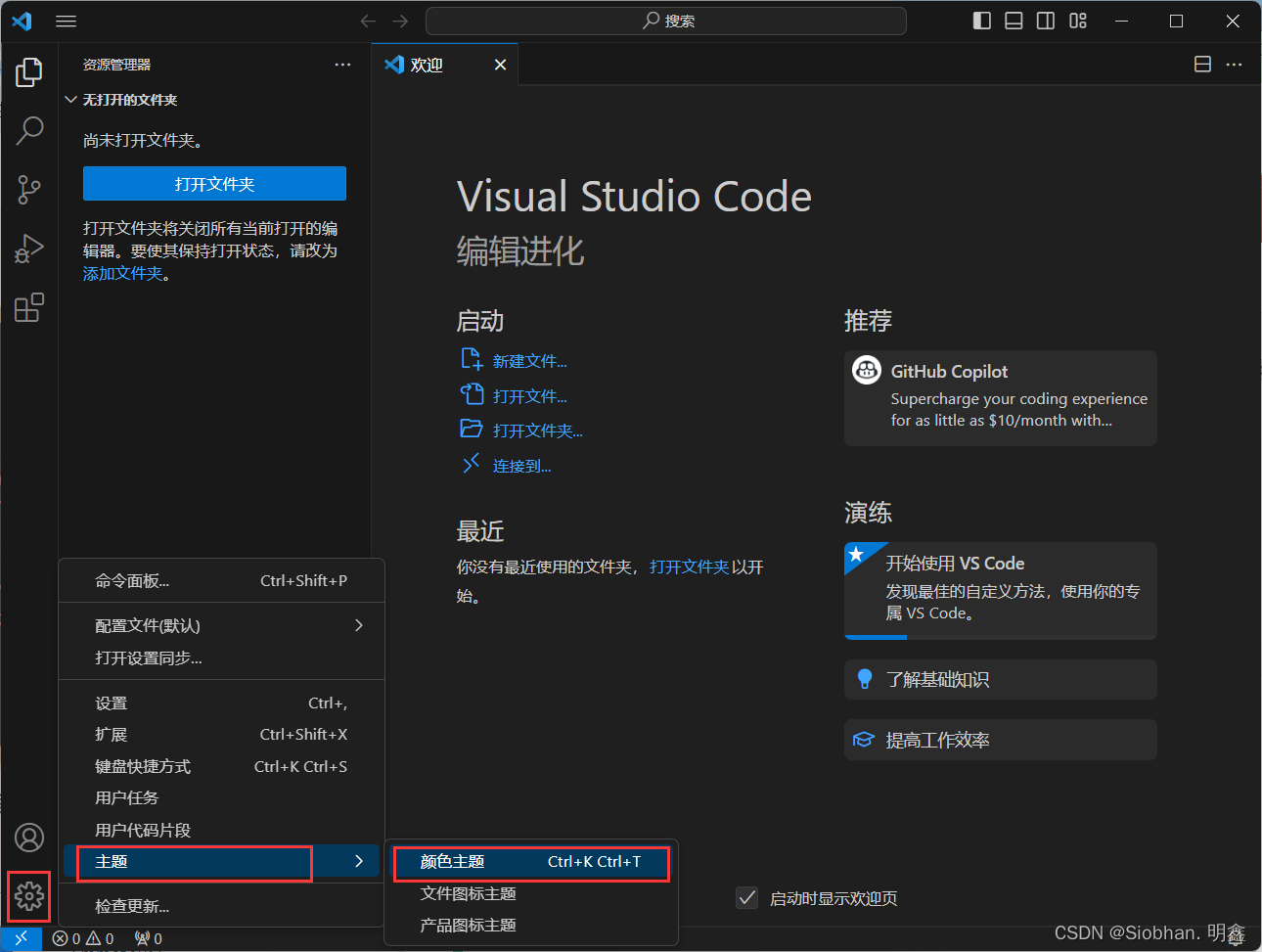The width and height of the screenshot is (1262, 952).
Task: Click the Manage gear icon
Action: pos(29,895)
